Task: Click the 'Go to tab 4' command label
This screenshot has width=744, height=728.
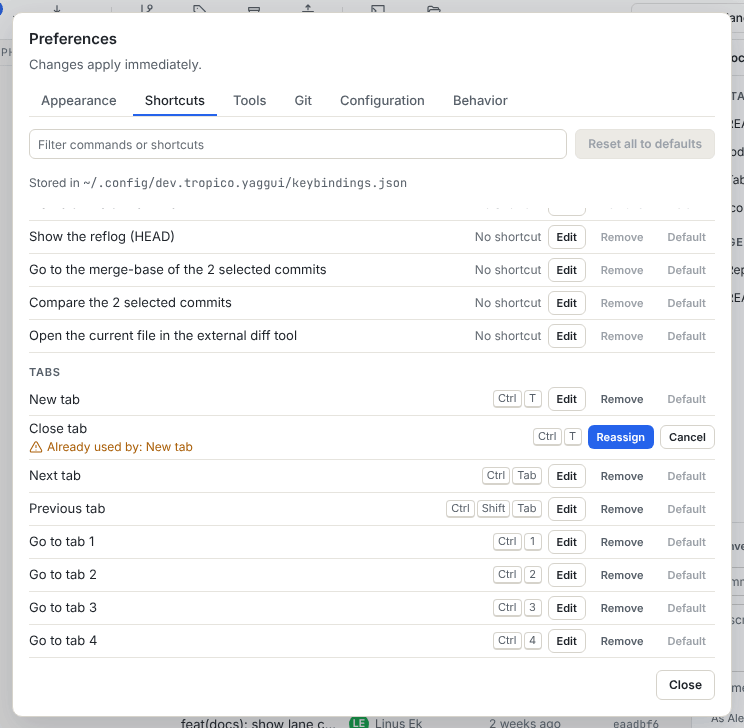Action: (63, 641)
